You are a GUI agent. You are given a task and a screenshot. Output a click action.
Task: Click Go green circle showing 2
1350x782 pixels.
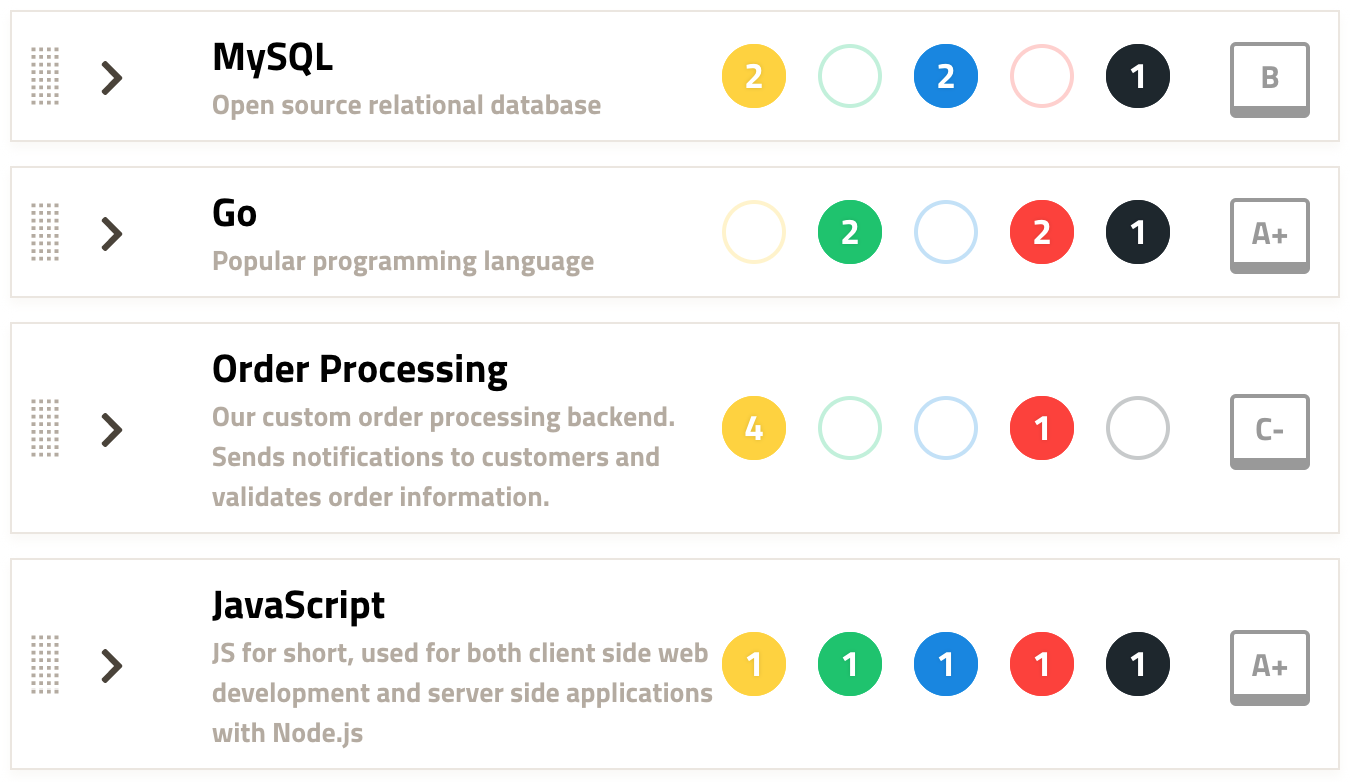pos(850,232)
